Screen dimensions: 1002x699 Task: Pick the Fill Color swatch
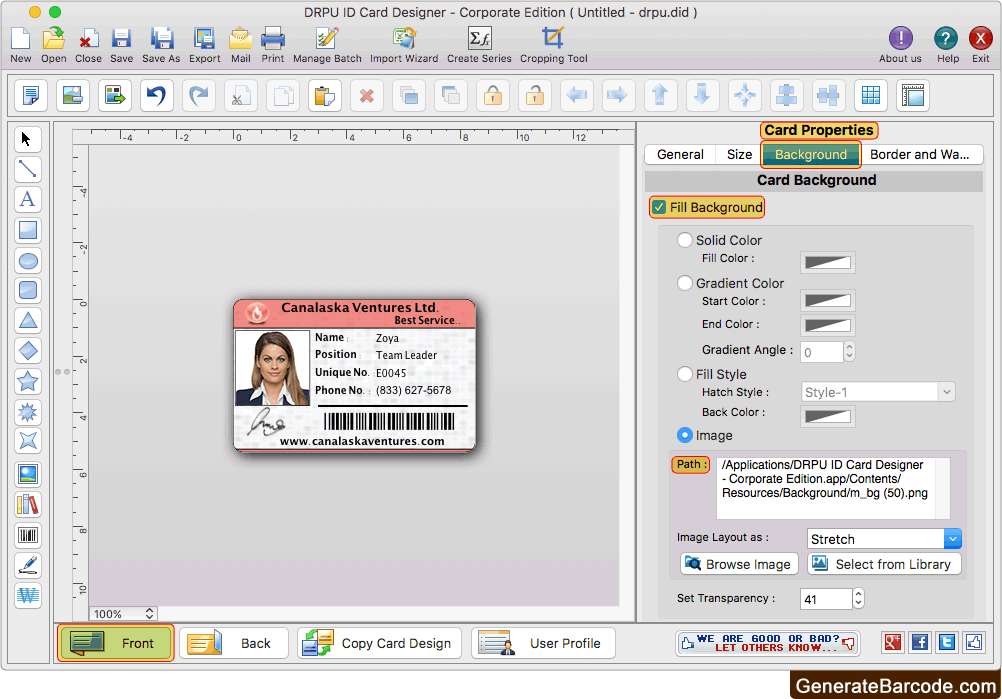pos(828,262)
